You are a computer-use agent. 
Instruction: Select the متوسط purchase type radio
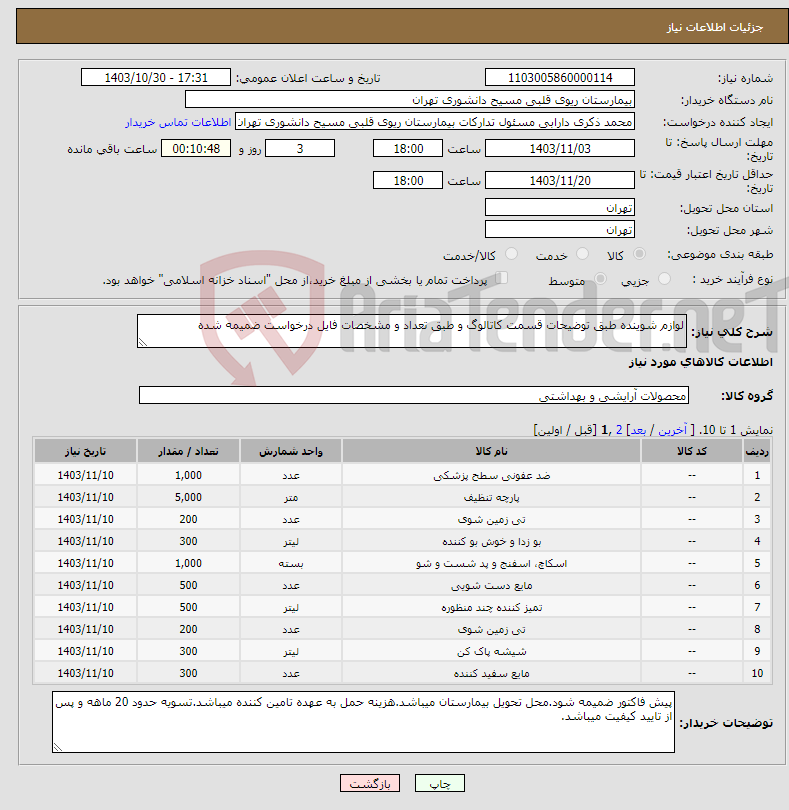pyautogui.click(x=600, y=279)
